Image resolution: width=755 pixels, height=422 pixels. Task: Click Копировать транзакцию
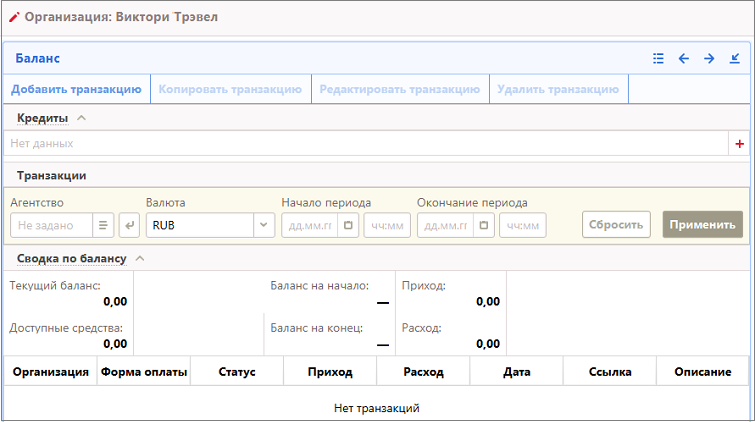coord(230,89)
